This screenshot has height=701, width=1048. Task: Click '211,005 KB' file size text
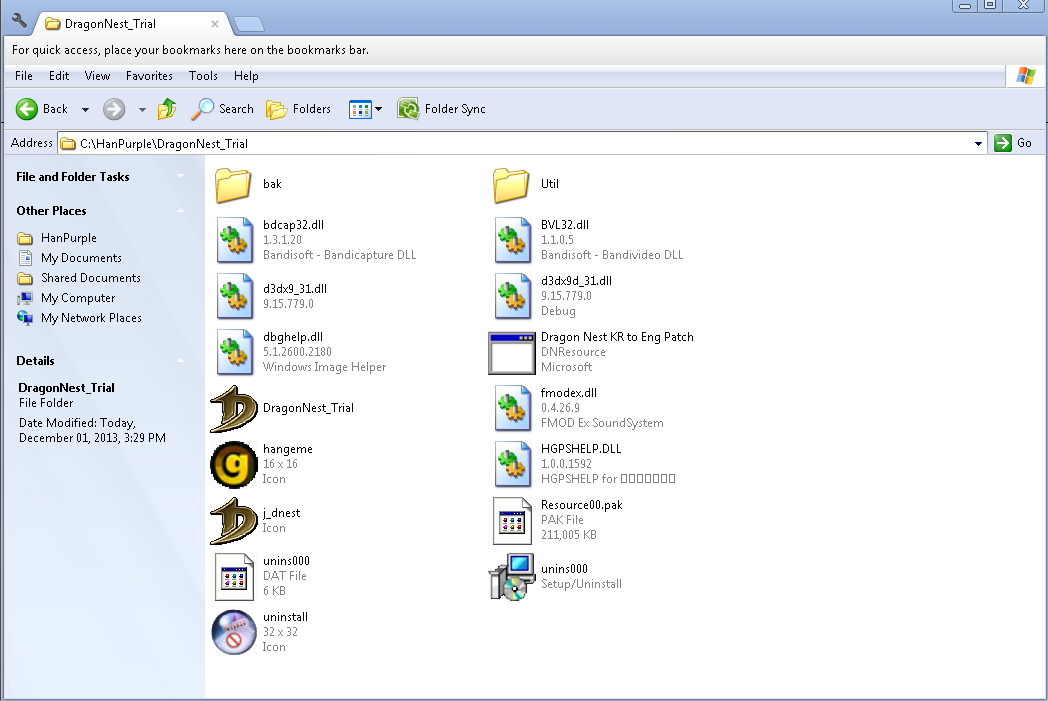tap(569, 535)
